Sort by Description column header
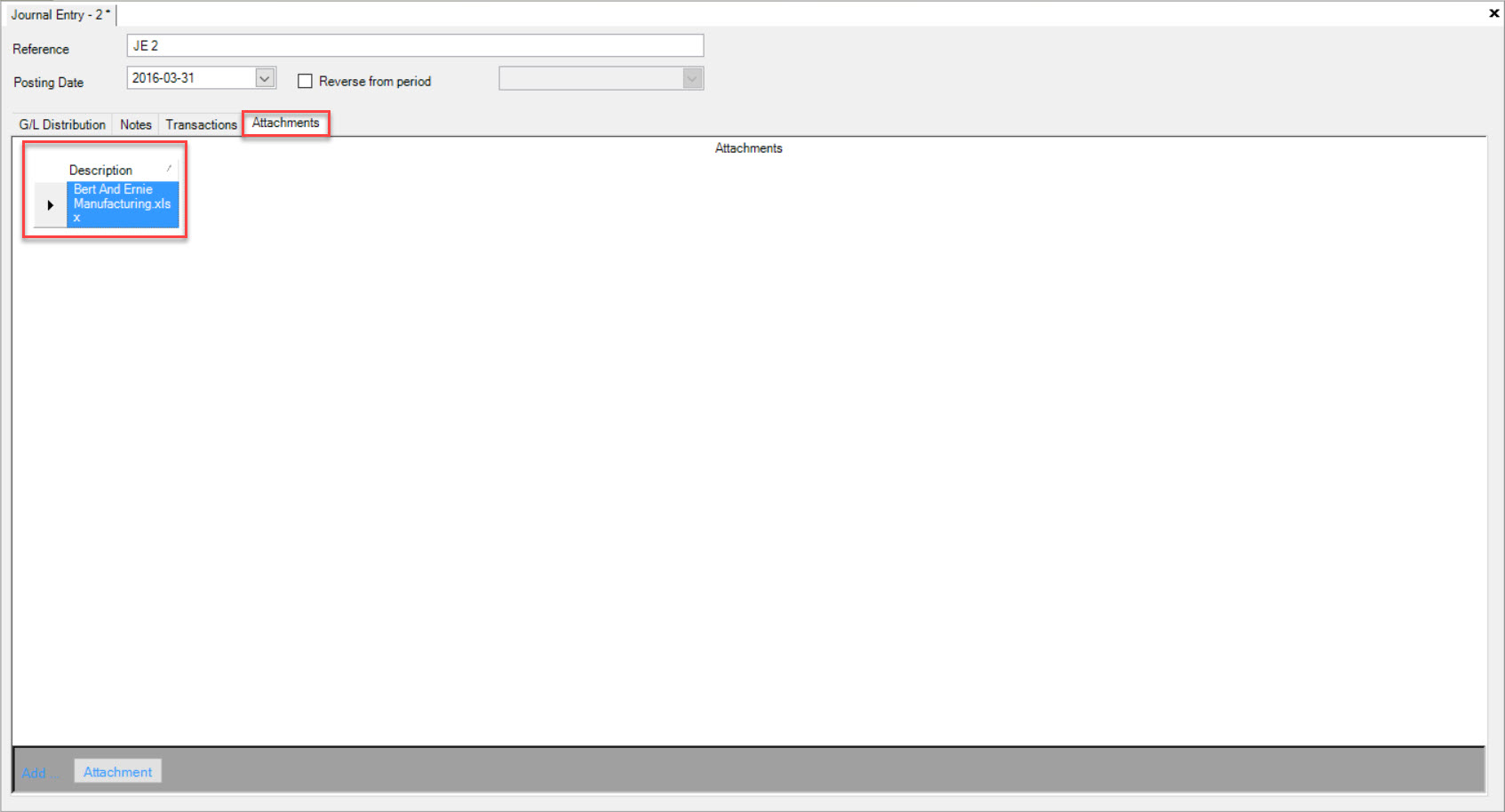 [x=123, y=170]
